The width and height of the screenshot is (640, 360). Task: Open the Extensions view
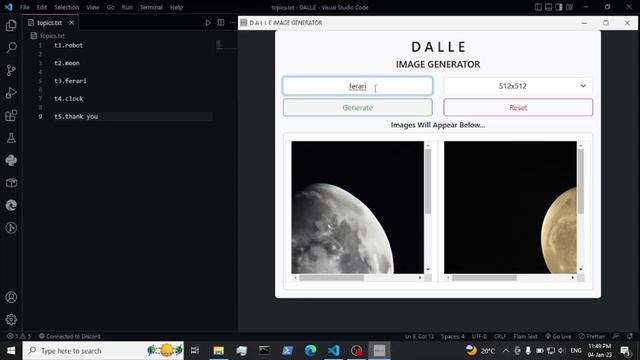(x=11, y=115)
